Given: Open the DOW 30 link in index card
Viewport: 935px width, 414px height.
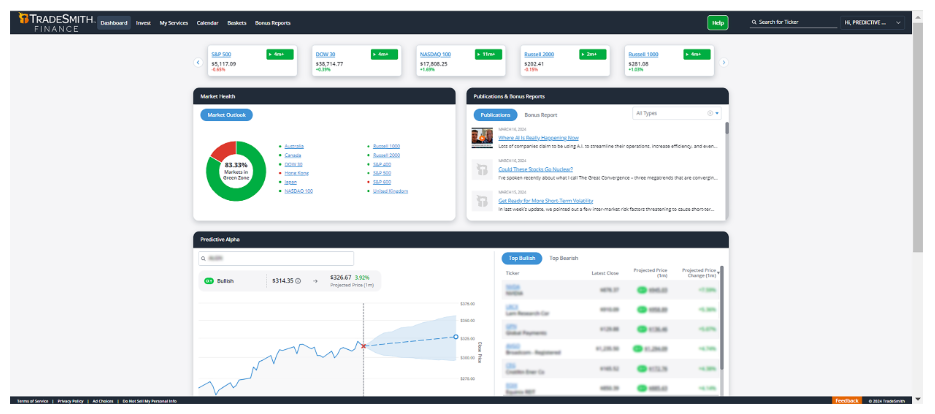Looking at the screenshot, I should 325,54.
